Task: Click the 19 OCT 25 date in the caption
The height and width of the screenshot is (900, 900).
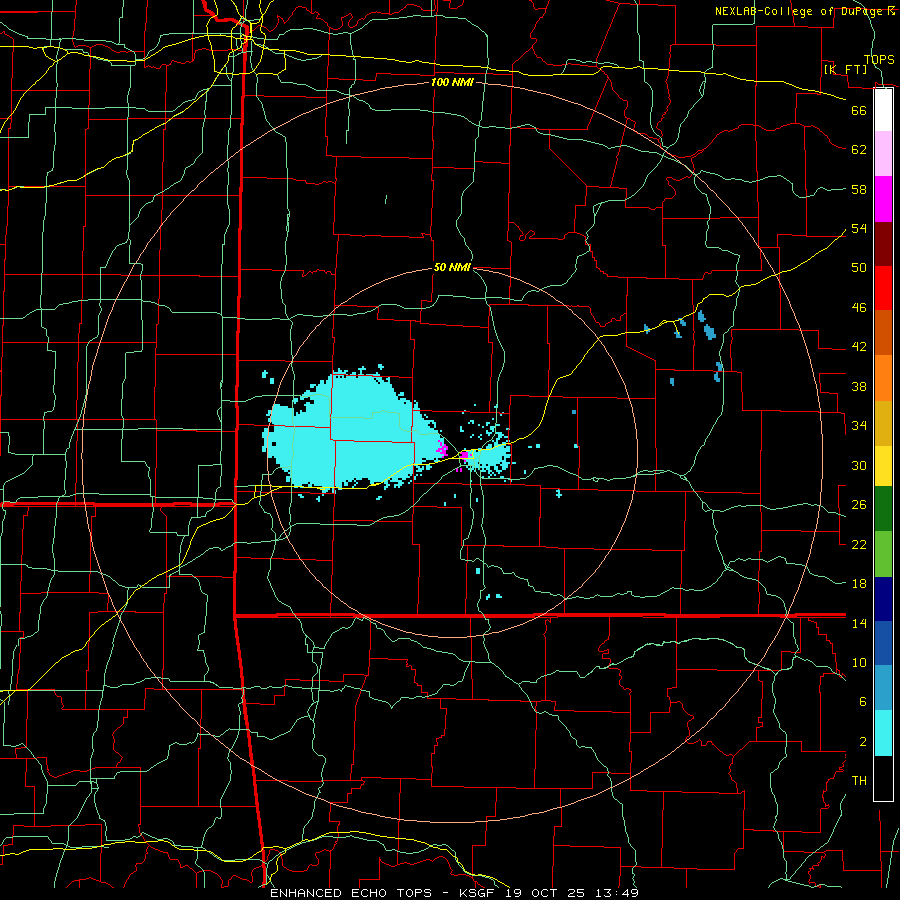Action: (545, 893)
